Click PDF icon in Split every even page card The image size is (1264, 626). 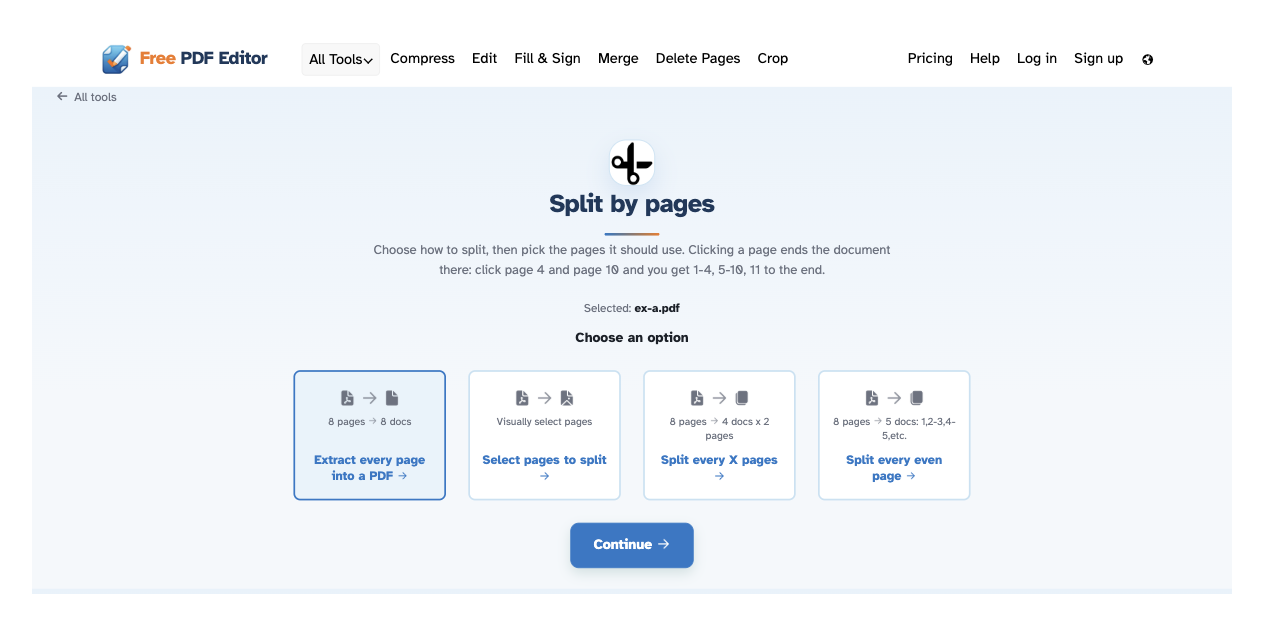(872, 398)
